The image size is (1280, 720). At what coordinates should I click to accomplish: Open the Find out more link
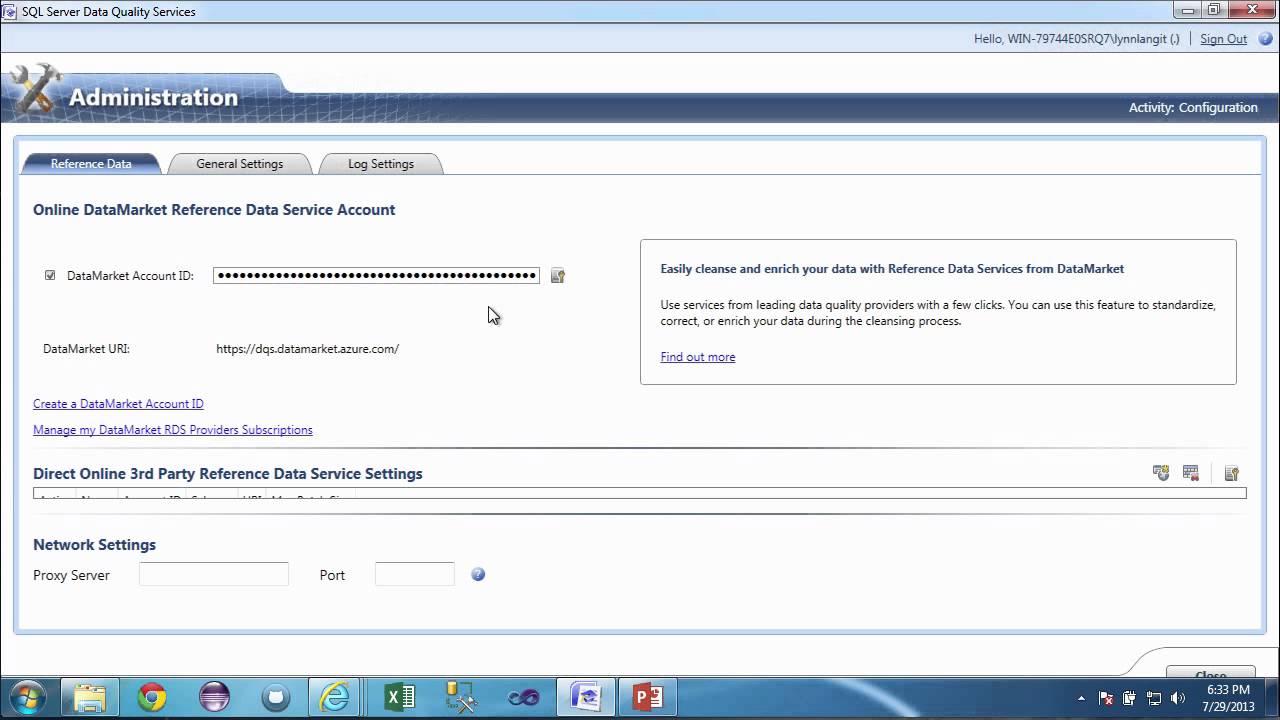(x=698, y=357)
